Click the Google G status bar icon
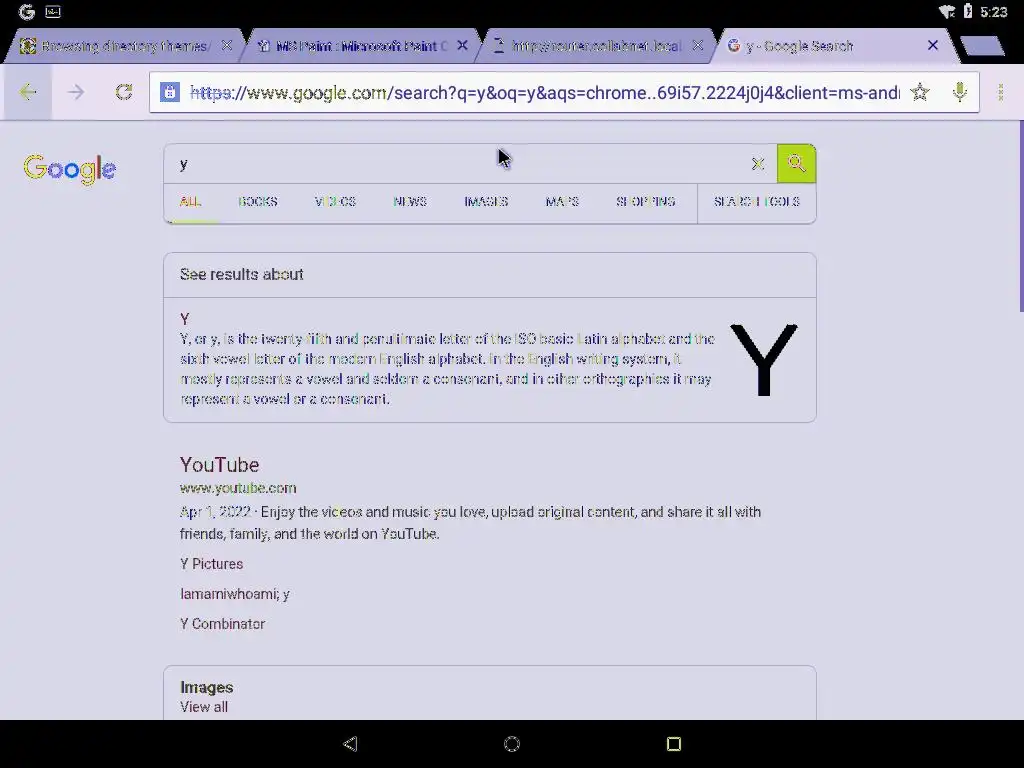1024x768 pixels. click(x=27, y=12)
